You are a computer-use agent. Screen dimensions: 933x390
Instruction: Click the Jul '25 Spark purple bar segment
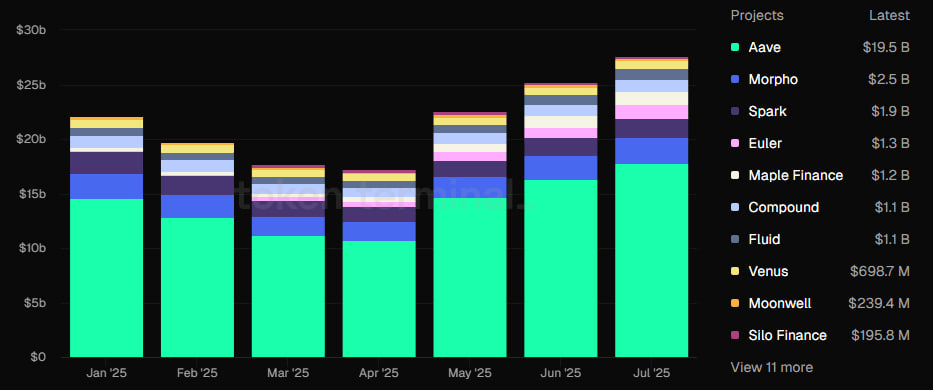[x=652, y=129]
